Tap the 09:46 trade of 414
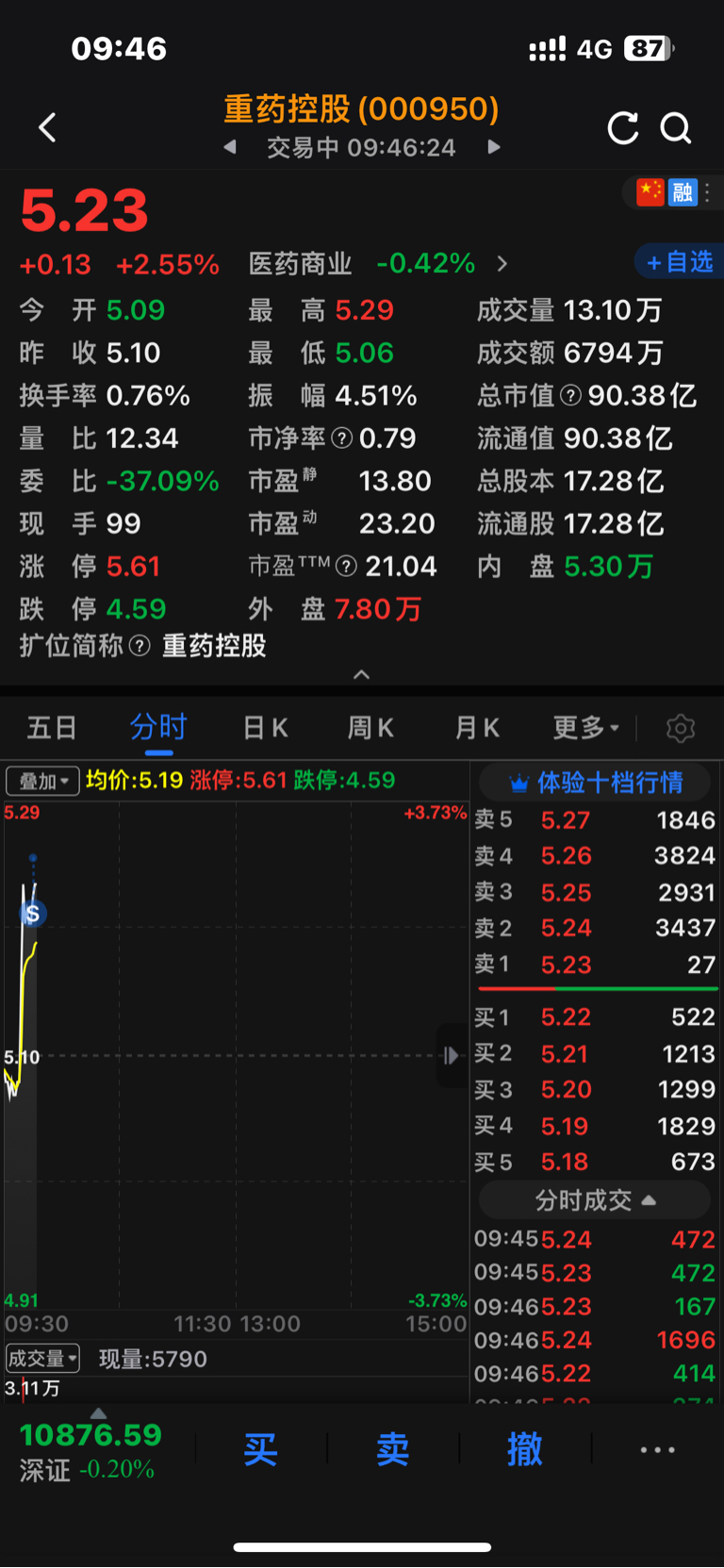 click(595, 1374)
